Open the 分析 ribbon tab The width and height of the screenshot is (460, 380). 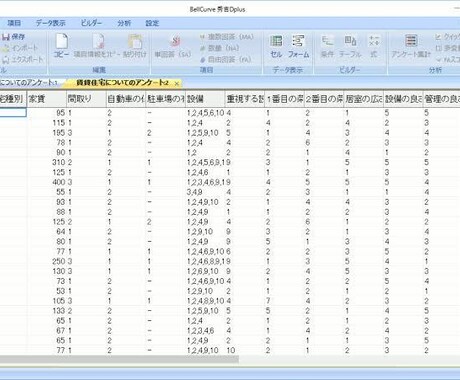click(124, 23)
